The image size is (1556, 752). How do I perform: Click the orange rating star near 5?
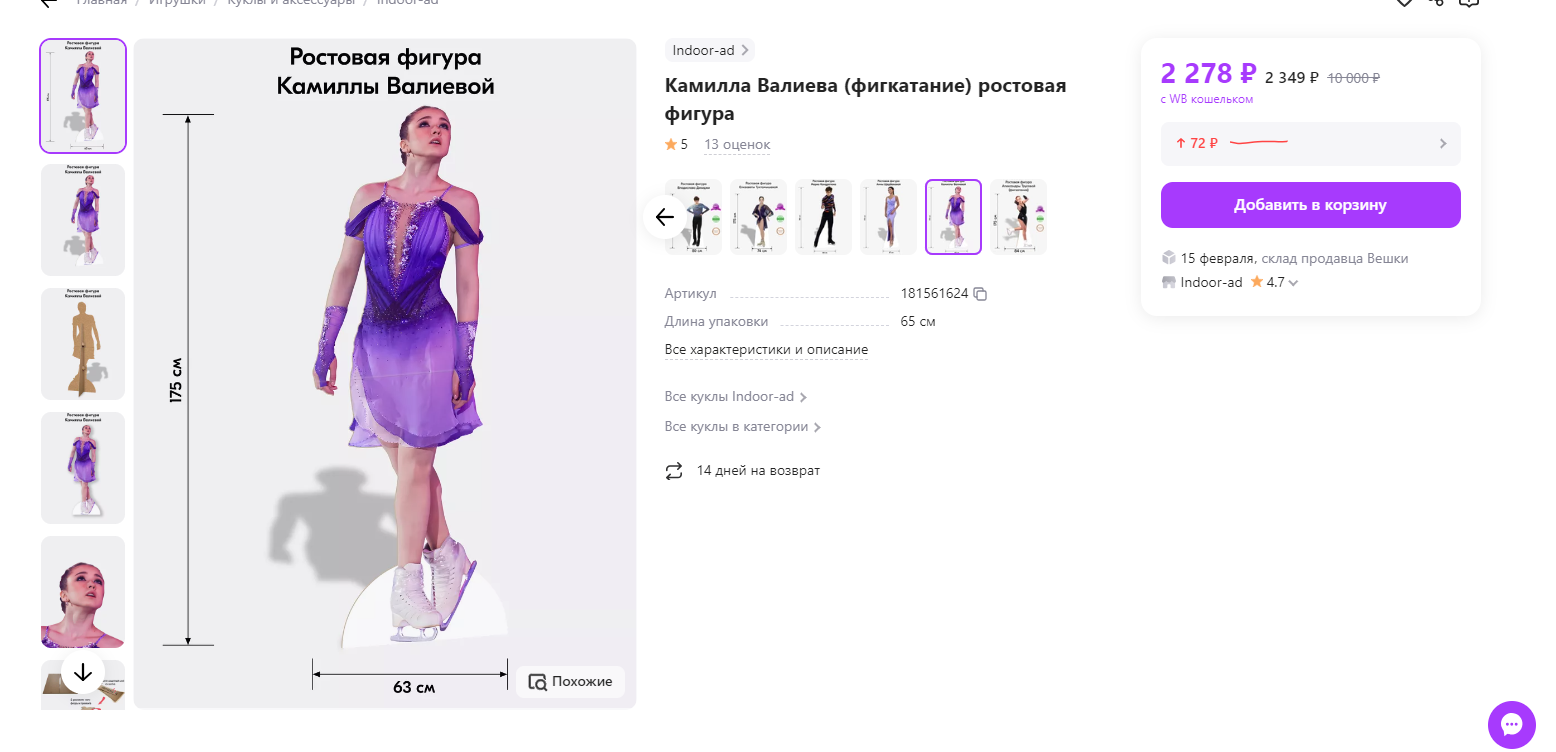pos(671,145)
